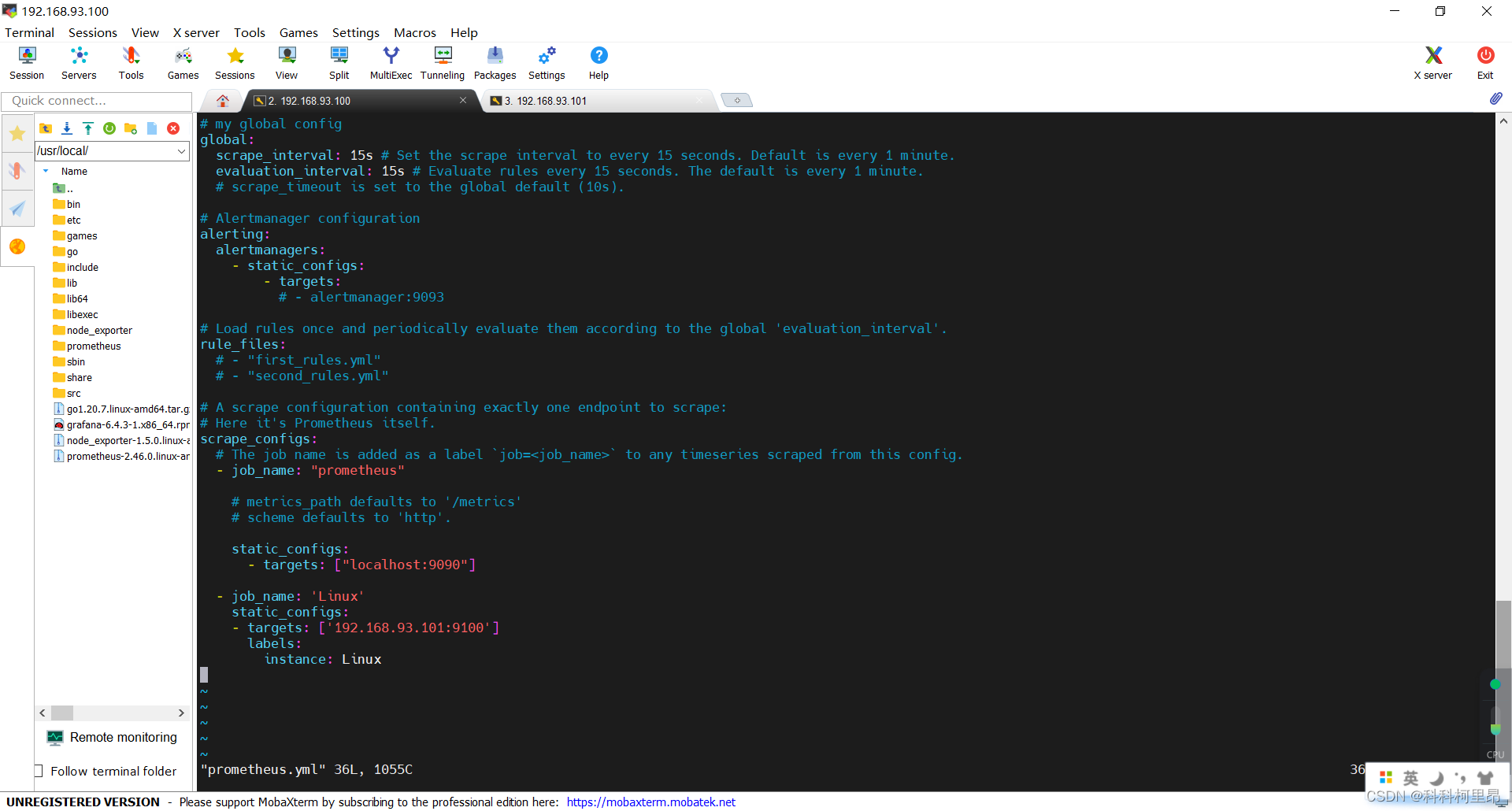The width and height of the screenshot is (1512, 811).
Task: Select the libexec folder
Action: (76, 314)
